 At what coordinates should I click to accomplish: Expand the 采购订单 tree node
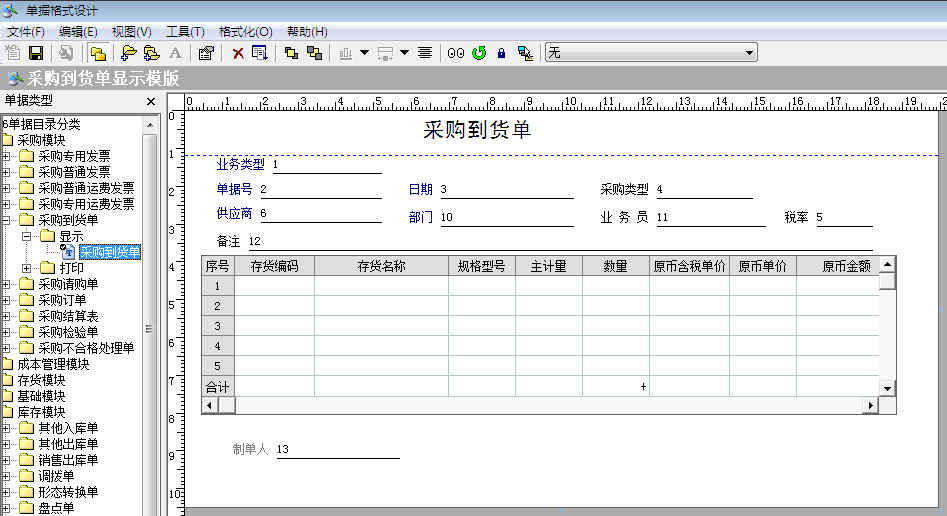(x=7, y=300)
